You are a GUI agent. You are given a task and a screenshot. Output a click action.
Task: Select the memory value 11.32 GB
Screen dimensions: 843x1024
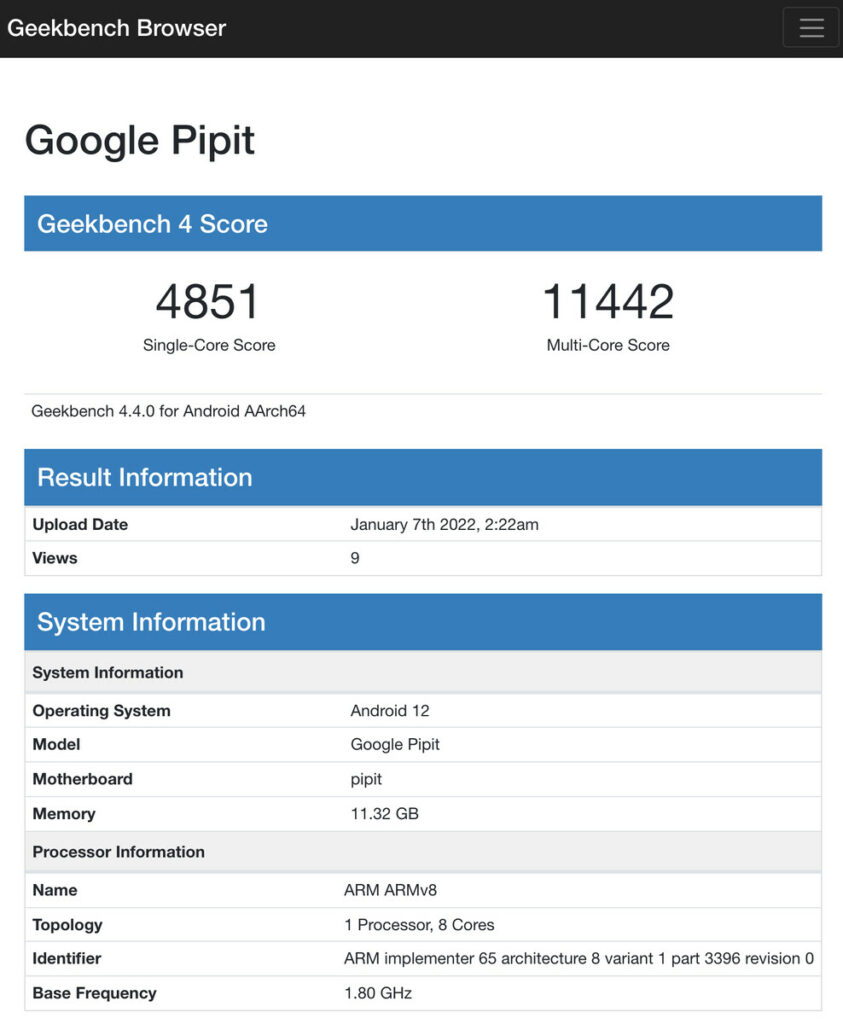pos(385,814)
